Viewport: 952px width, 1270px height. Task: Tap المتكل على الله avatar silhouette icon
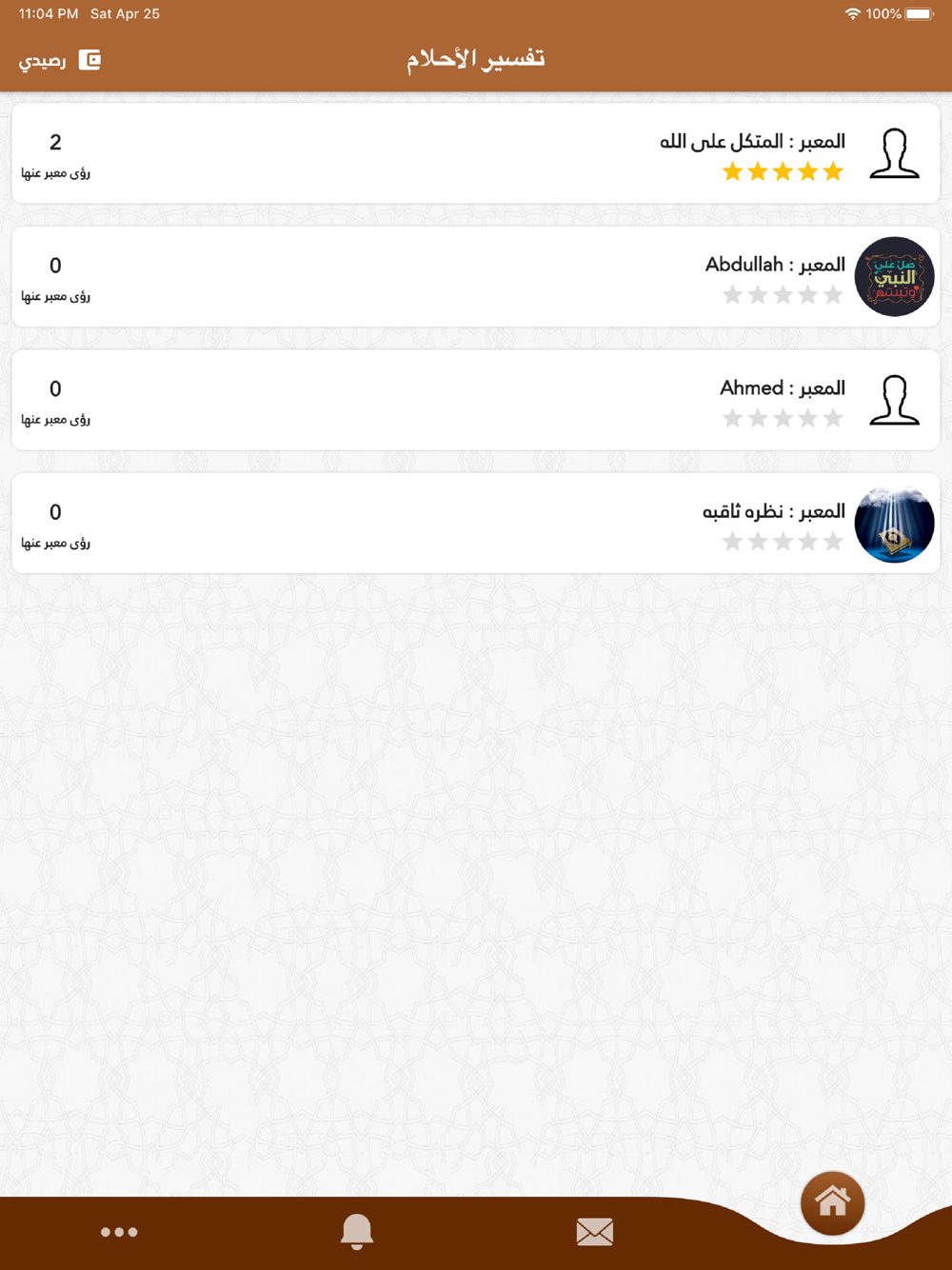895,153
